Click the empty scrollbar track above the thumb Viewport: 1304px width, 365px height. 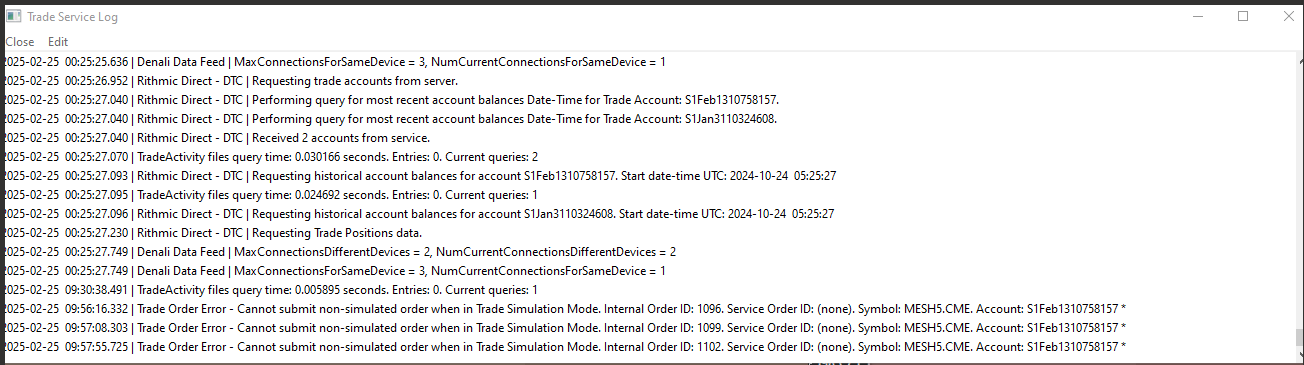tap(1299, 197)
